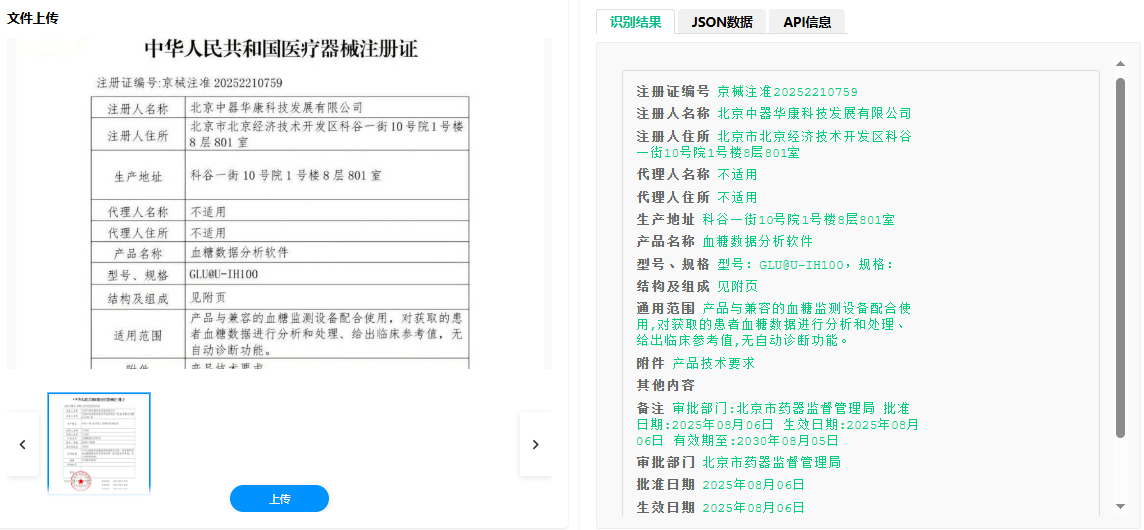Screen dimensions: 1144x530
Task: Click the 注册证编号 label in results
Action: click(x=673, y=91)
